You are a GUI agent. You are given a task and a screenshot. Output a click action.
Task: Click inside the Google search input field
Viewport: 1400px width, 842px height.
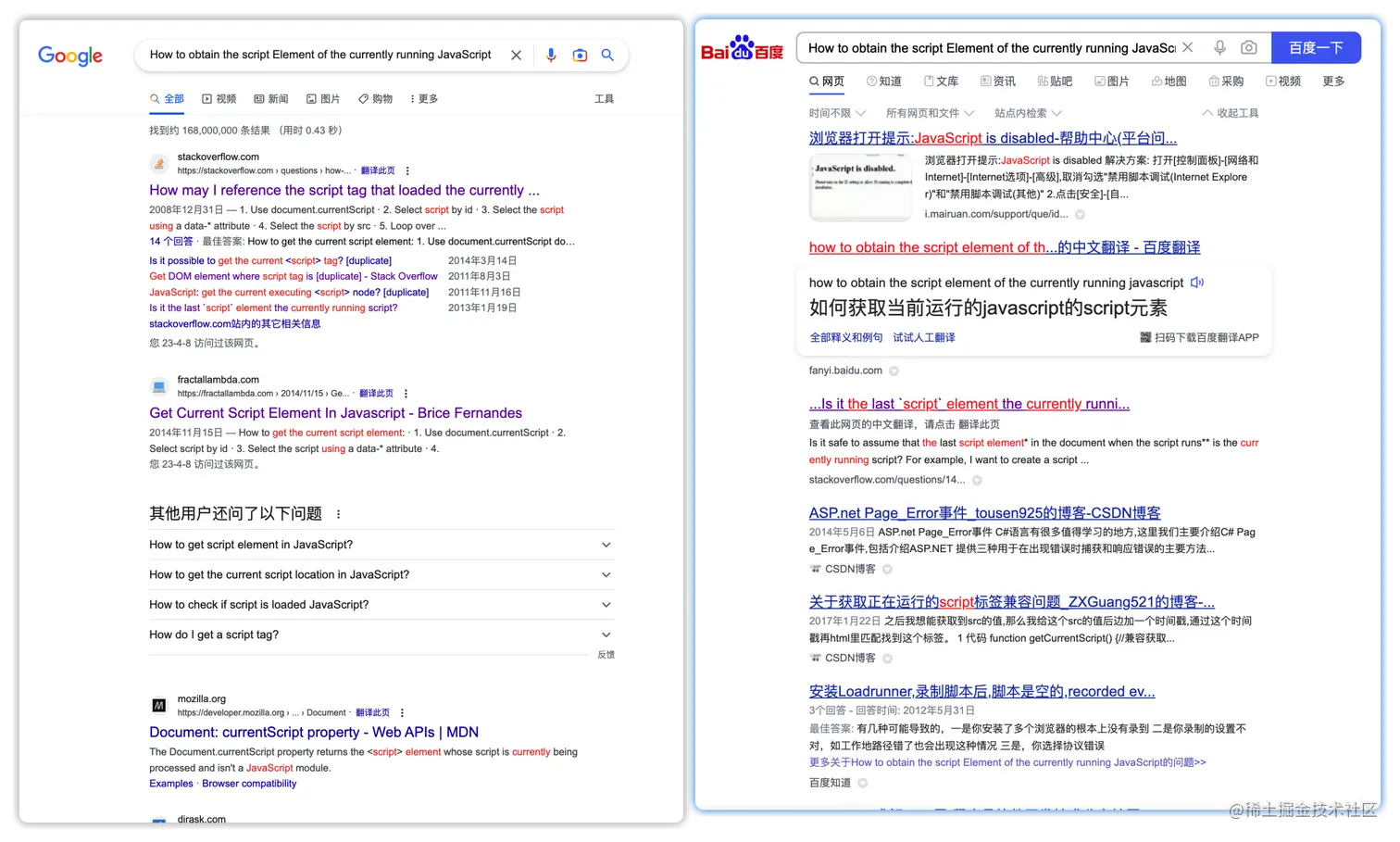pyautogui.click(x=320, y=56)
